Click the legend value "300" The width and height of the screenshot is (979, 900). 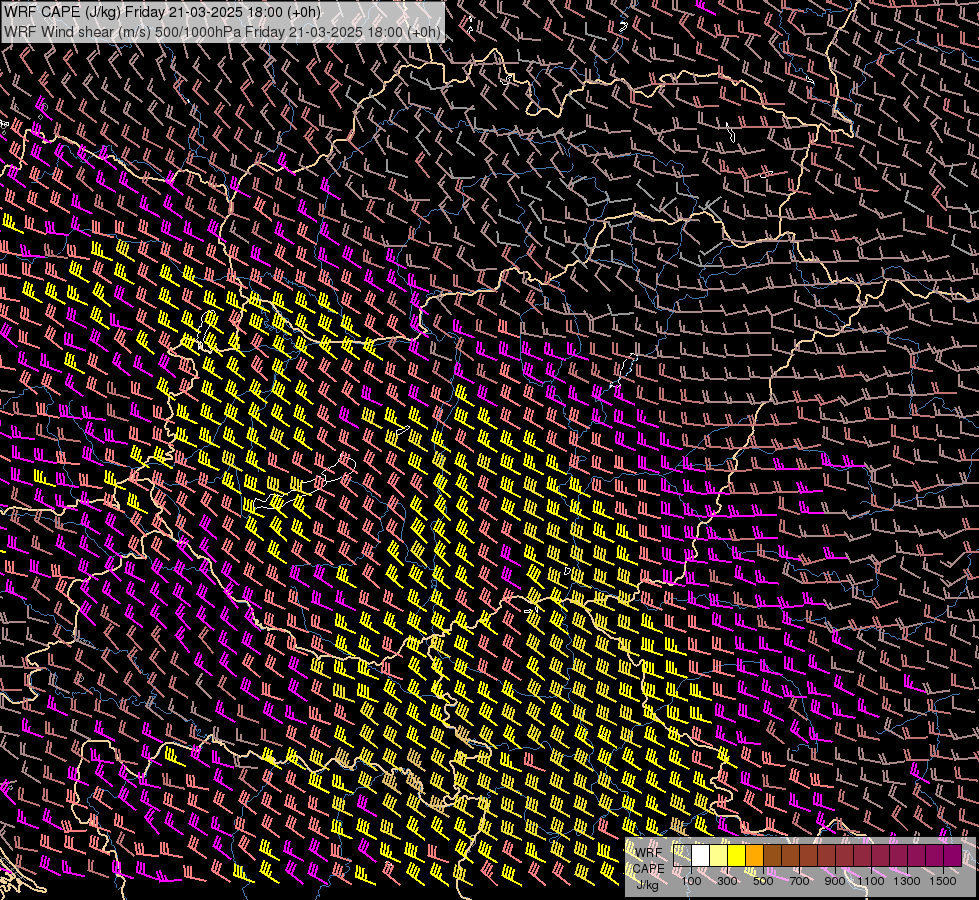pyautogui.click(x=727, y=881)
